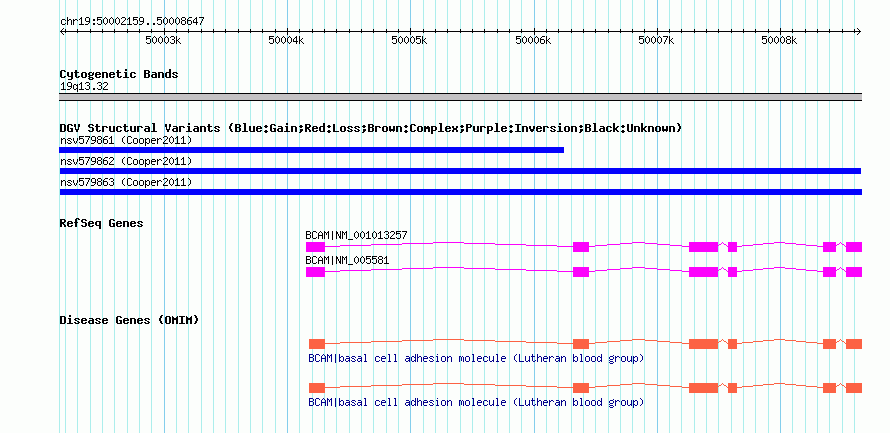
Task: Click first exon of BCAM NM_005581 transcript
Action: tap(315, 272)
